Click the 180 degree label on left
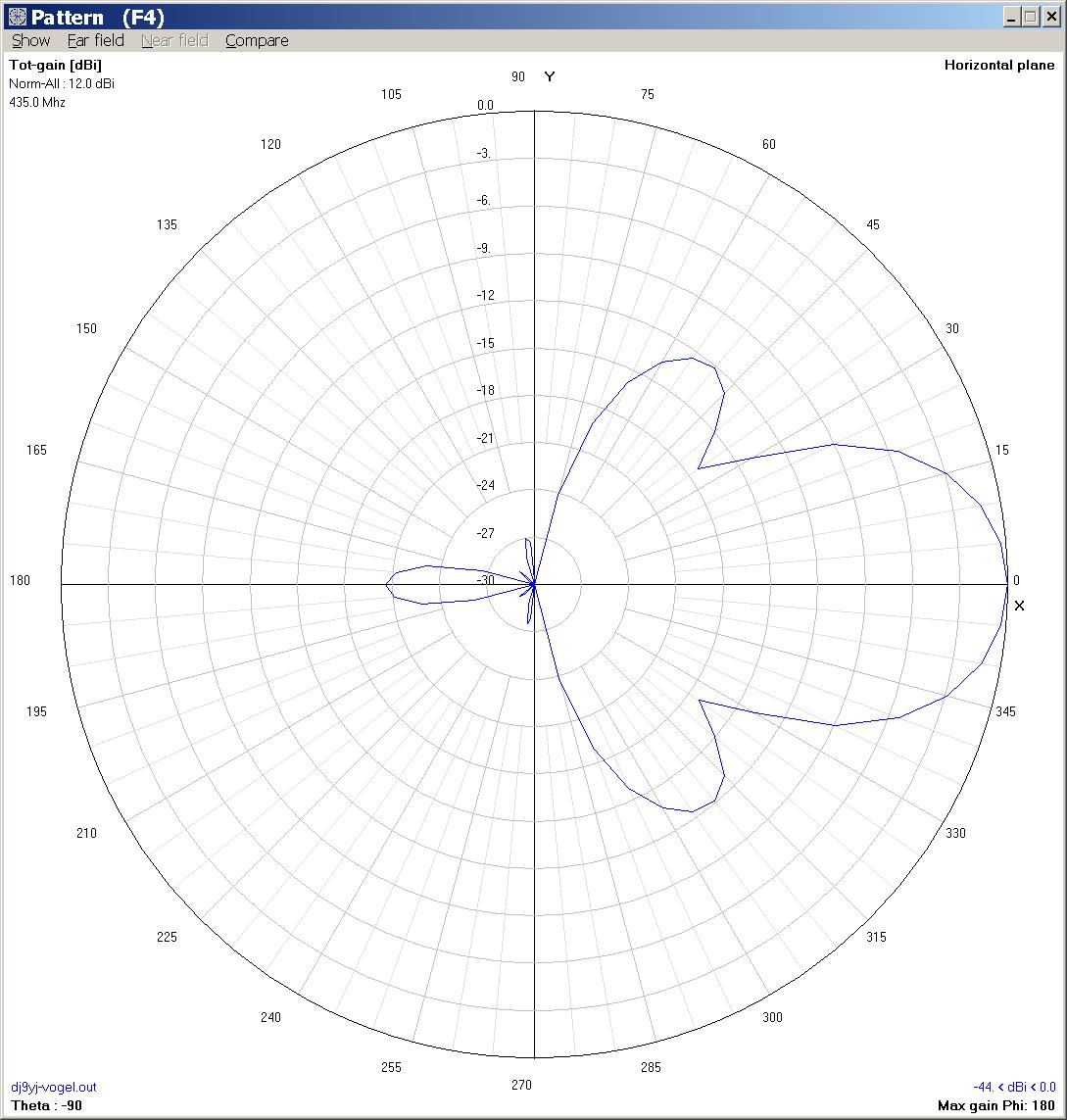 [20, 580]
